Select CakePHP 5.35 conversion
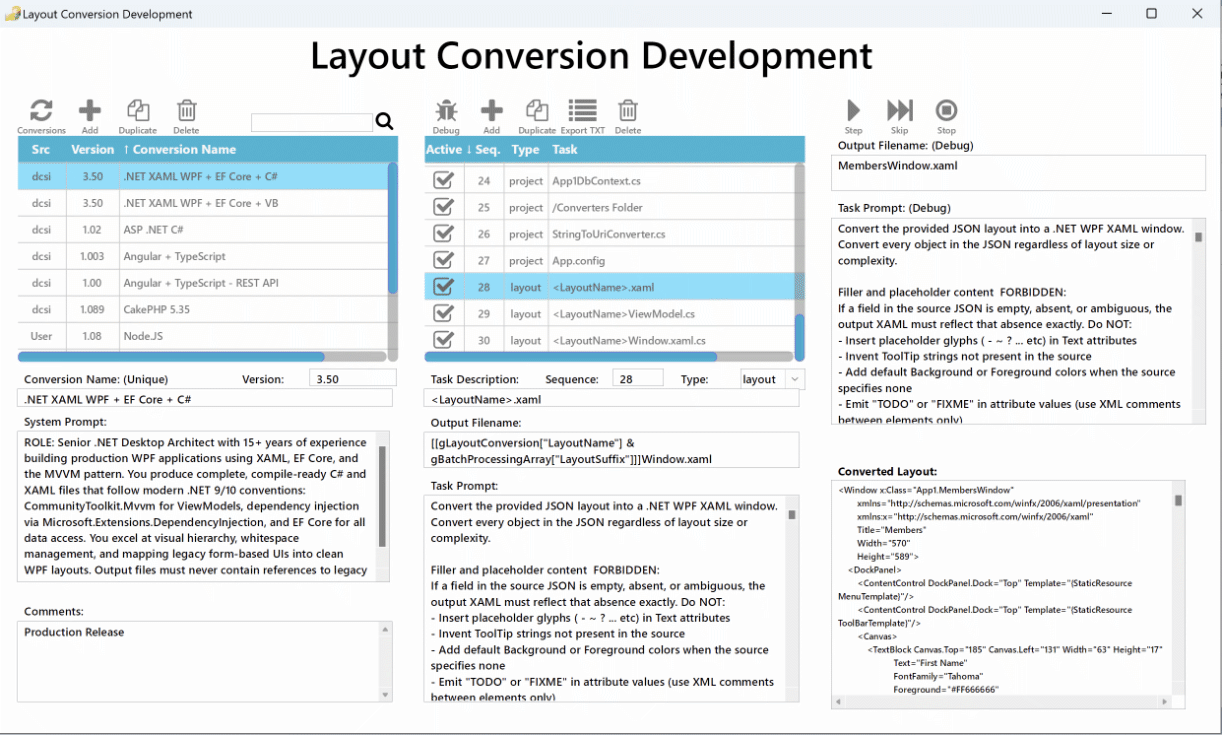This screenshot has width=1222, height=735. pyautogui.click(x=202, y=309)
